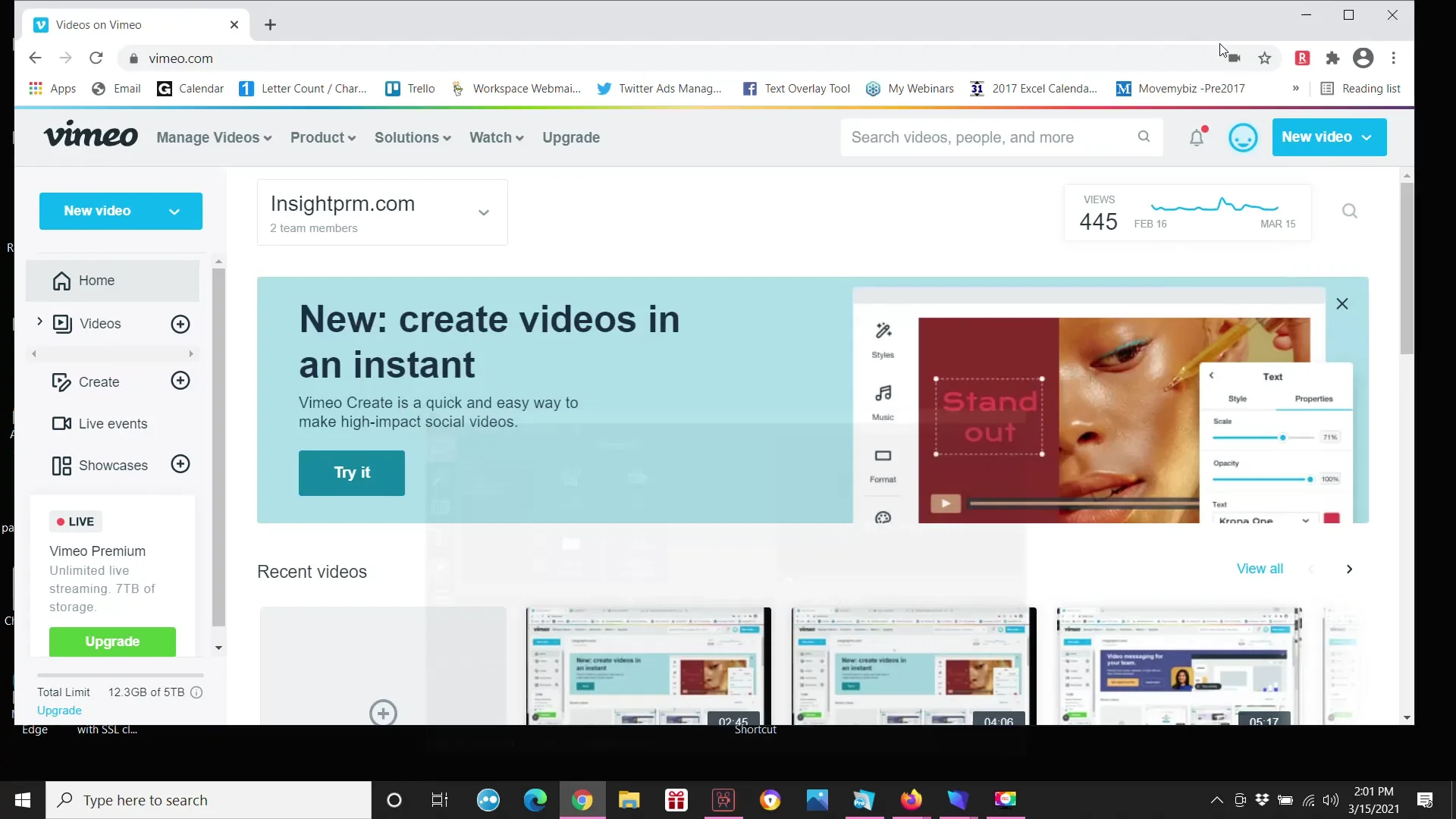Open Showcases in sidebar
Image resolution: width=1456 pixels, height=819 pixels.
click(100, 466)
